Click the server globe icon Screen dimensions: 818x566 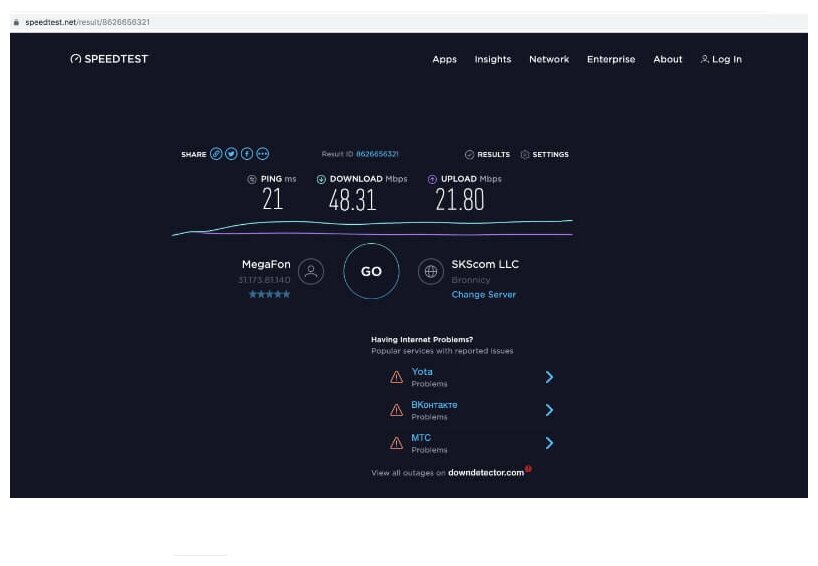tap(431, 271)
